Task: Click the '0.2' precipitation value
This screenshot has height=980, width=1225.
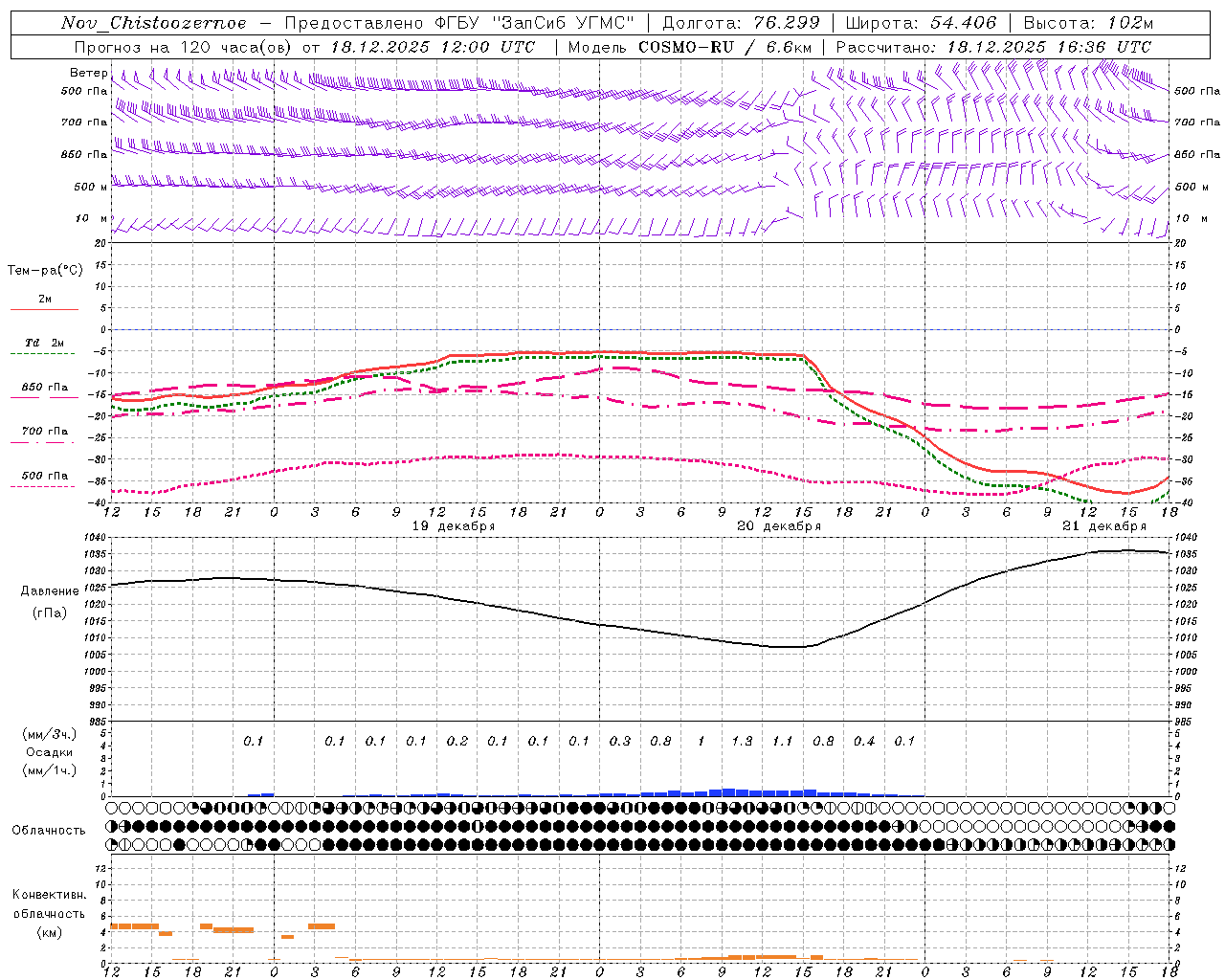Action: coord(457,742)
